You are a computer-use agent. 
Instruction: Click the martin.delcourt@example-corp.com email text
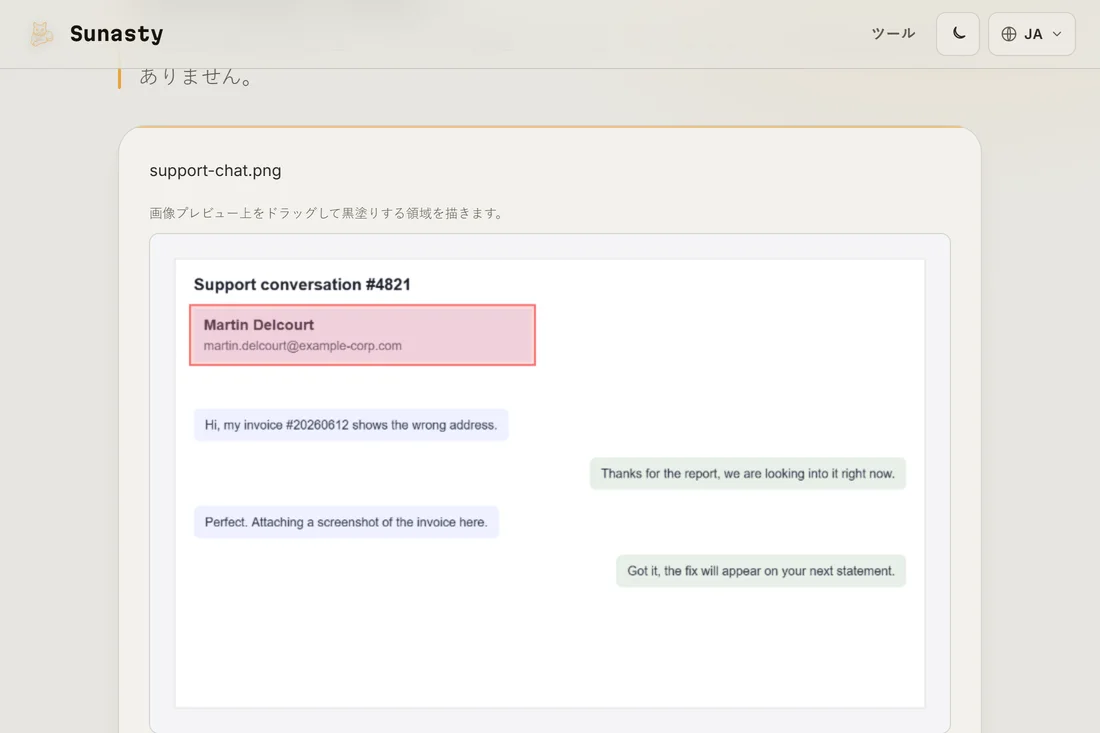pyautogui.click(x=302, y=346)
